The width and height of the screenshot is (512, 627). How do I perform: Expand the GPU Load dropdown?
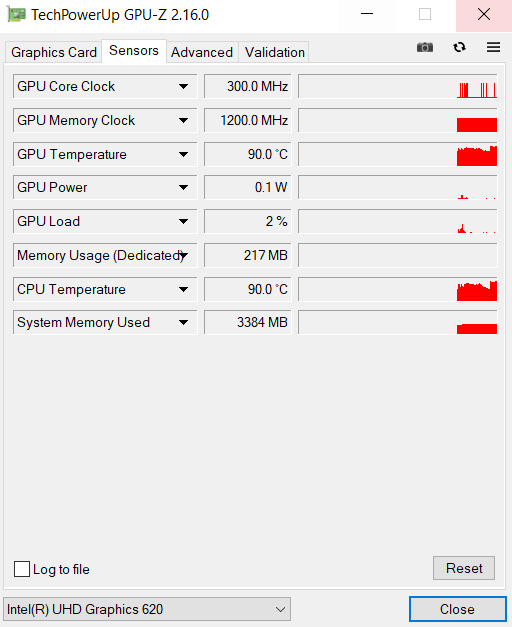(x=184, y=221)
